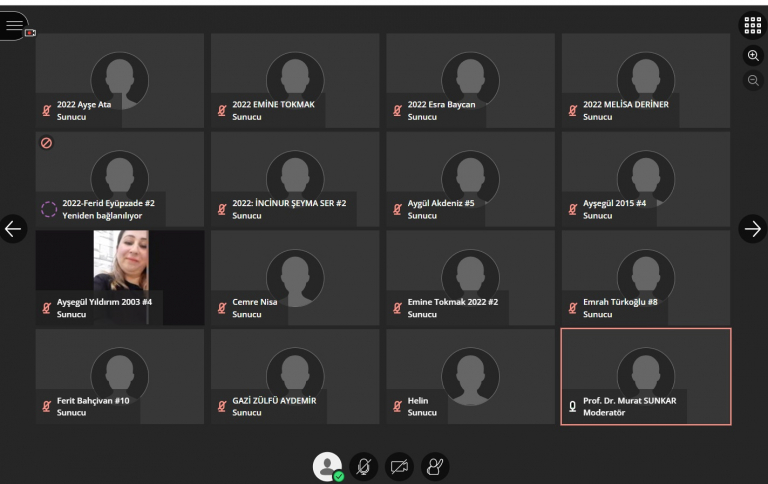Click 'Sunucu' role label under Helin
Image resolution: width=768 pixels, height=484 pixels.
422,412
